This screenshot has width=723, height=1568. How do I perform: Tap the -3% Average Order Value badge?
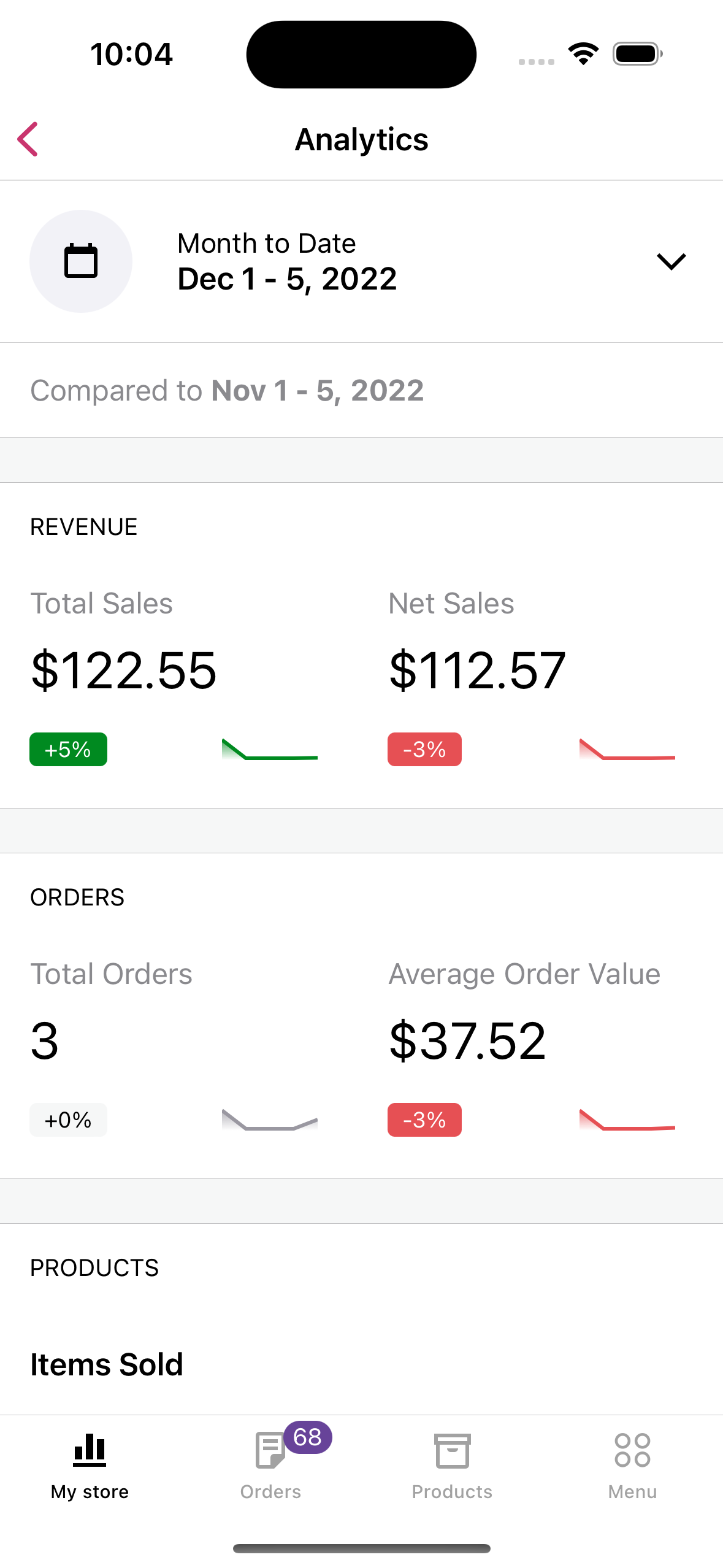tap(424, 1120)
